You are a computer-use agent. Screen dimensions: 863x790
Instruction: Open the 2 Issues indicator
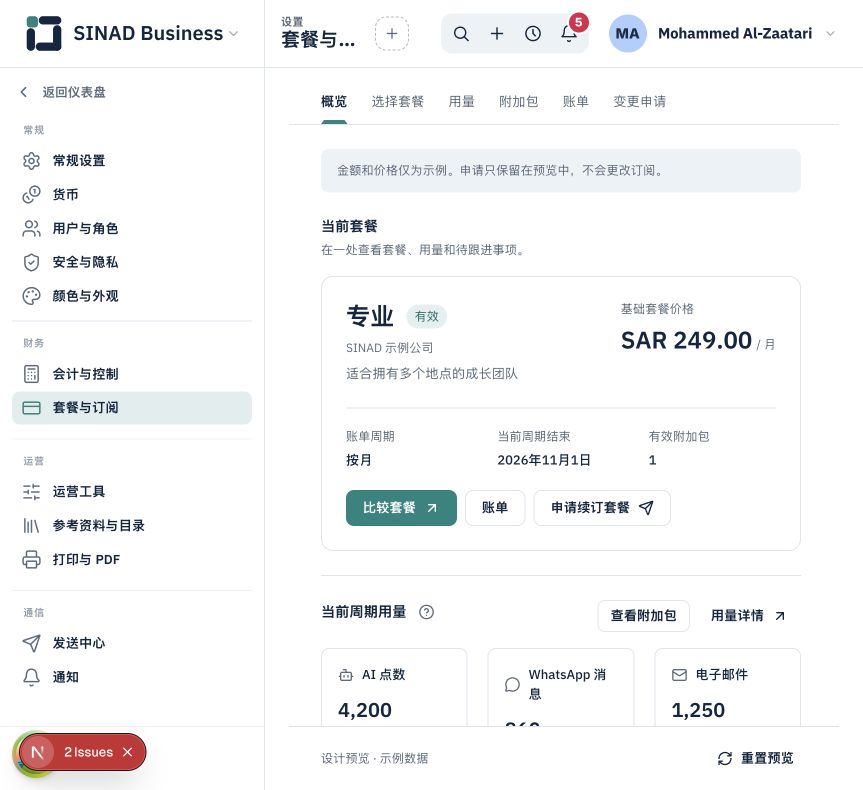[89, 752]
